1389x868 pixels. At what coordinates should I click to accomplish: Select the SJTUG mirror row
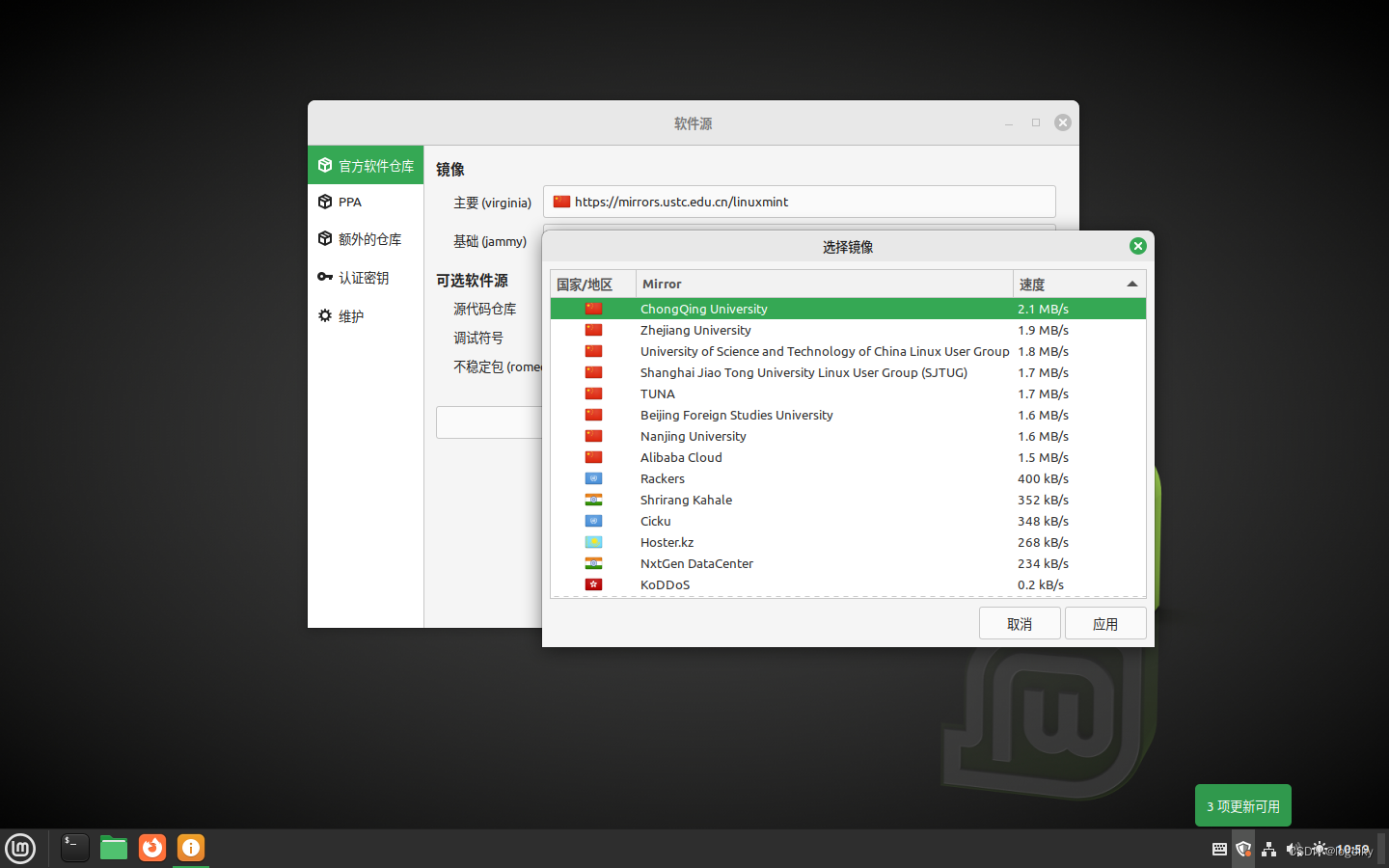[848, 372]
